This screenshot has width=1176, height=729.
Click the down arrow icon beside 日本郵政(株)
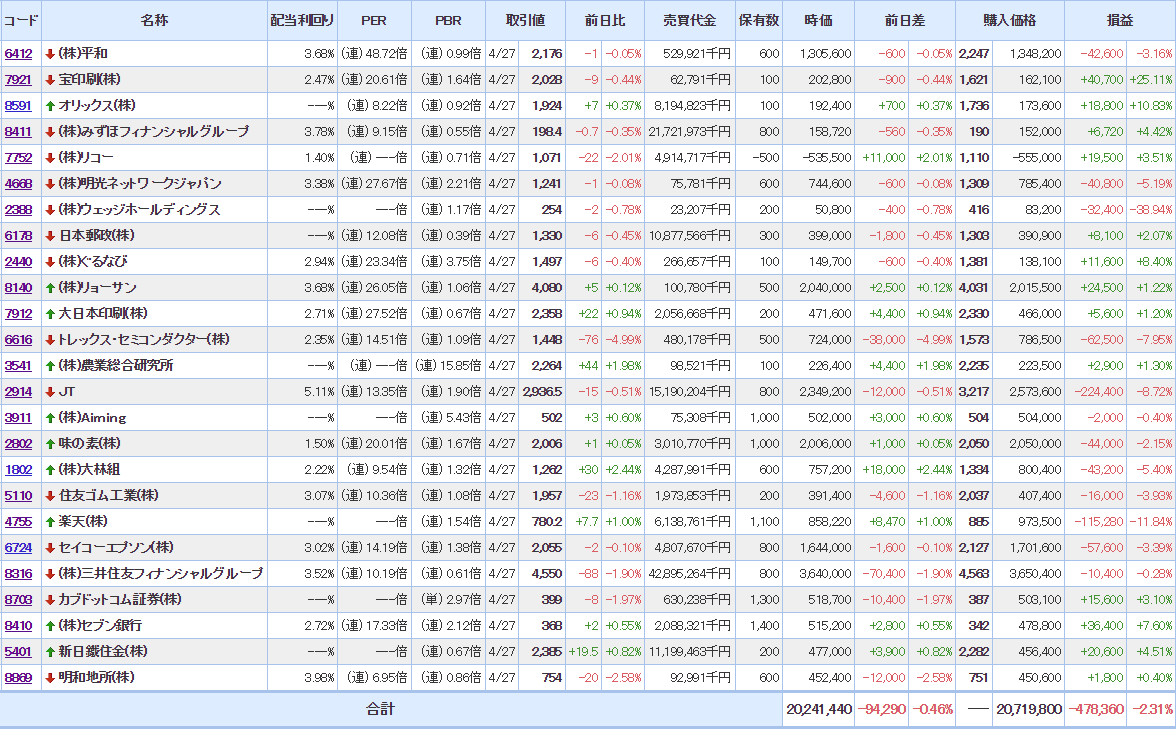click(x=50, y=236)
